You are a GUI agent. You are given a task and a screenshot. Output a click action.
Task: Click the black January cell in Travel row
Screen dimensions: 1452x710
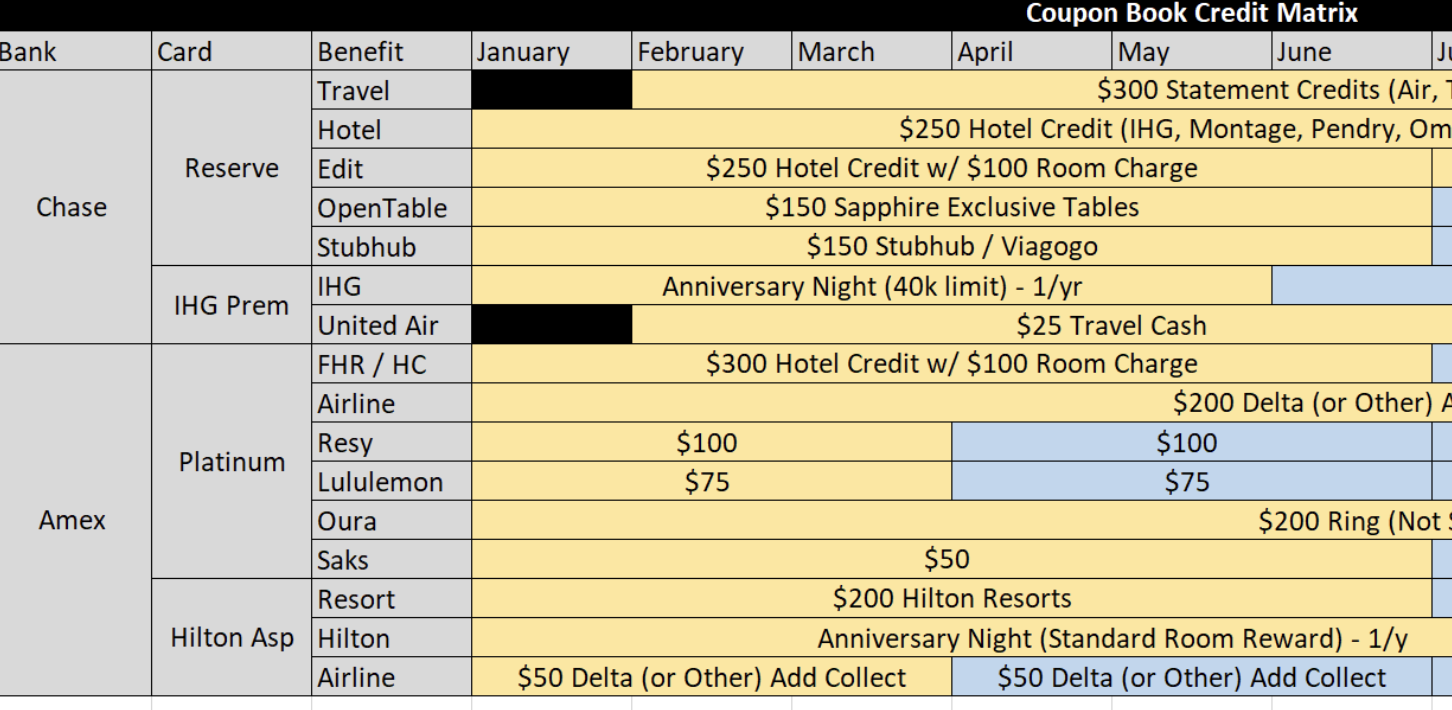point(552,90)
